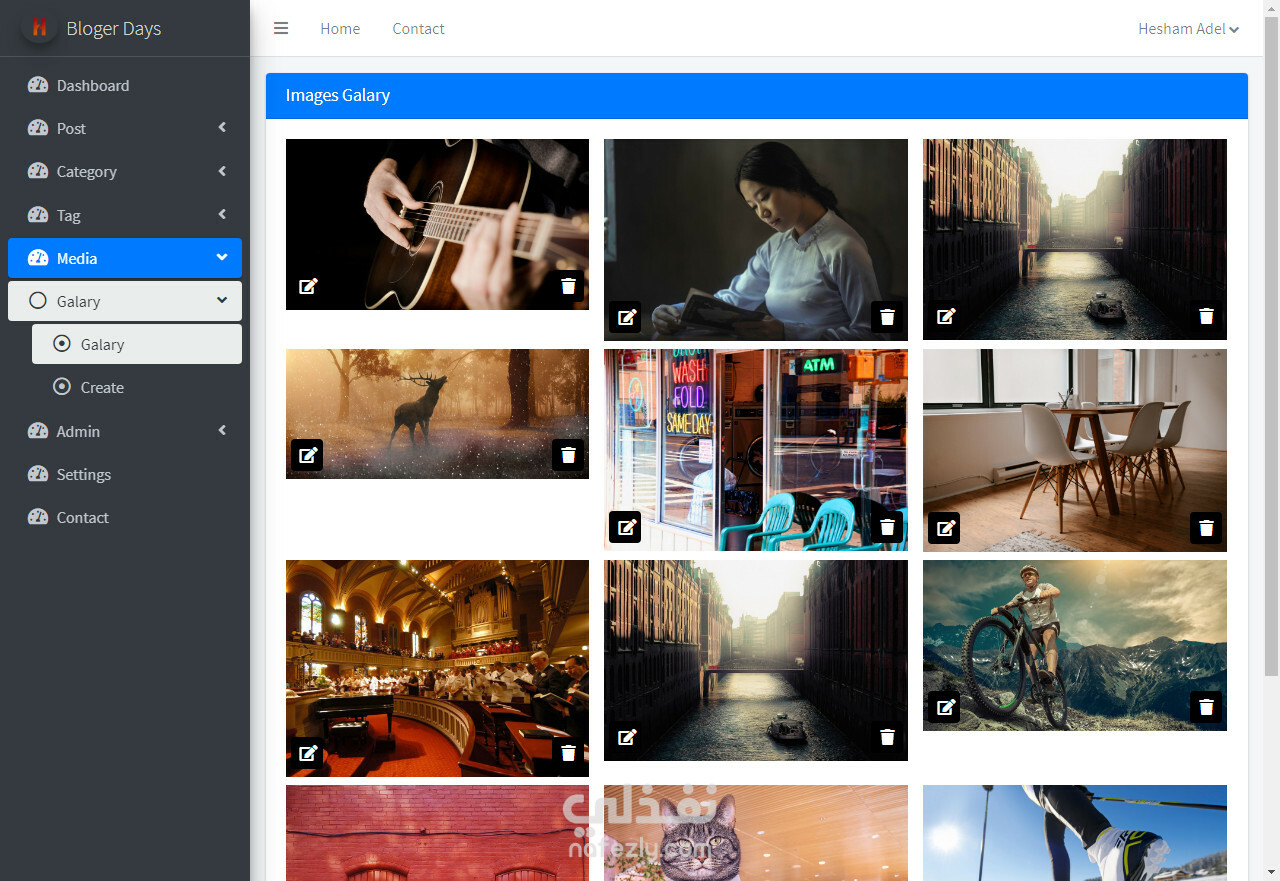Expand the Admin menu chevron

(x=222, y=430)
